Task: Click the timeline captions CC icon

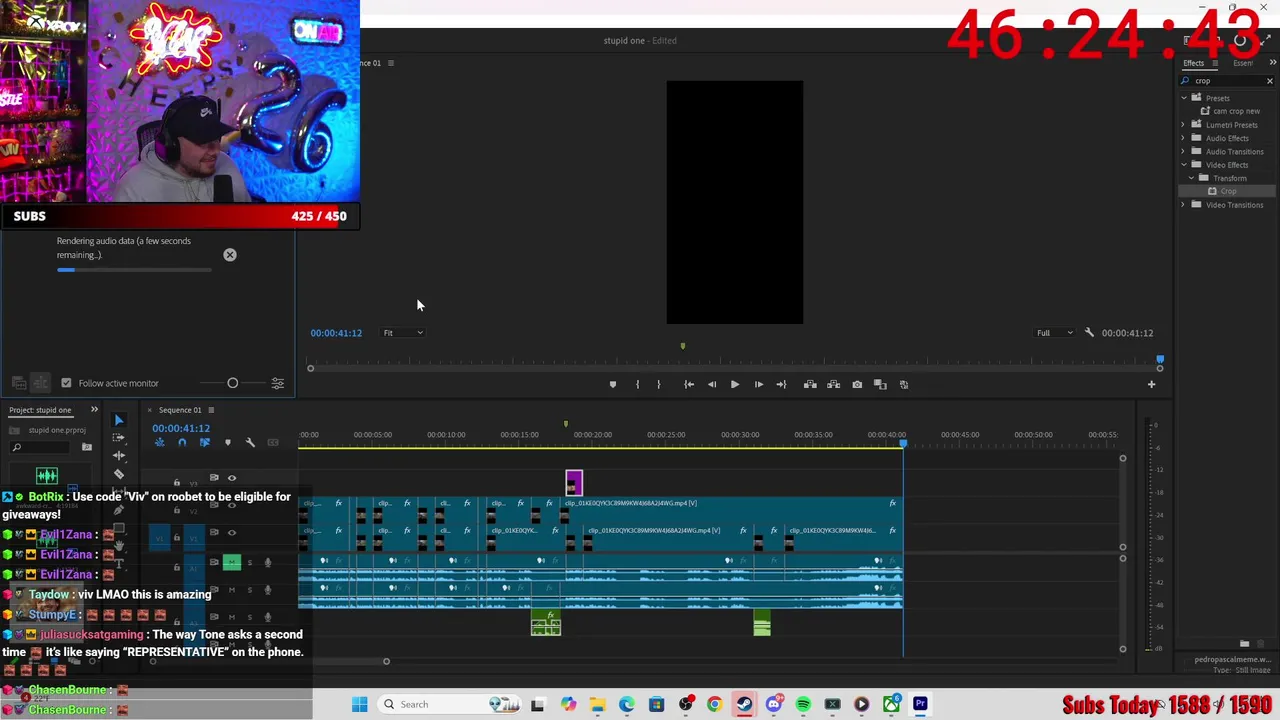Action: [273, 442]
